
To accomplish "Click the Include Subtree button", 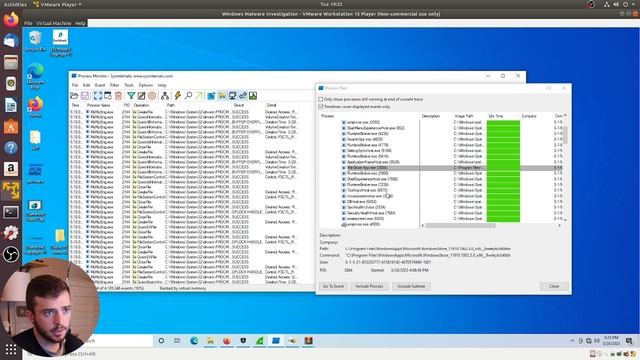I will [411, 286].
